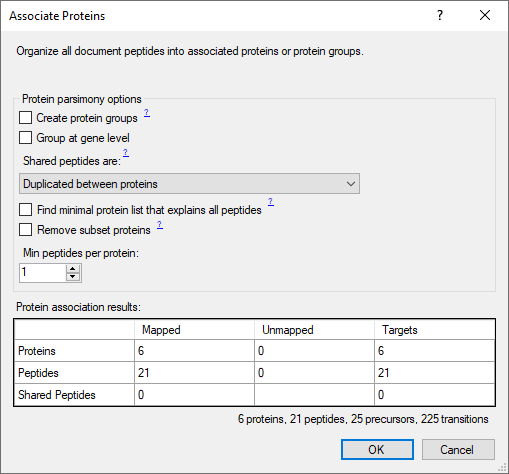Enable Create protein groups checkbox

tap(26, 118)
